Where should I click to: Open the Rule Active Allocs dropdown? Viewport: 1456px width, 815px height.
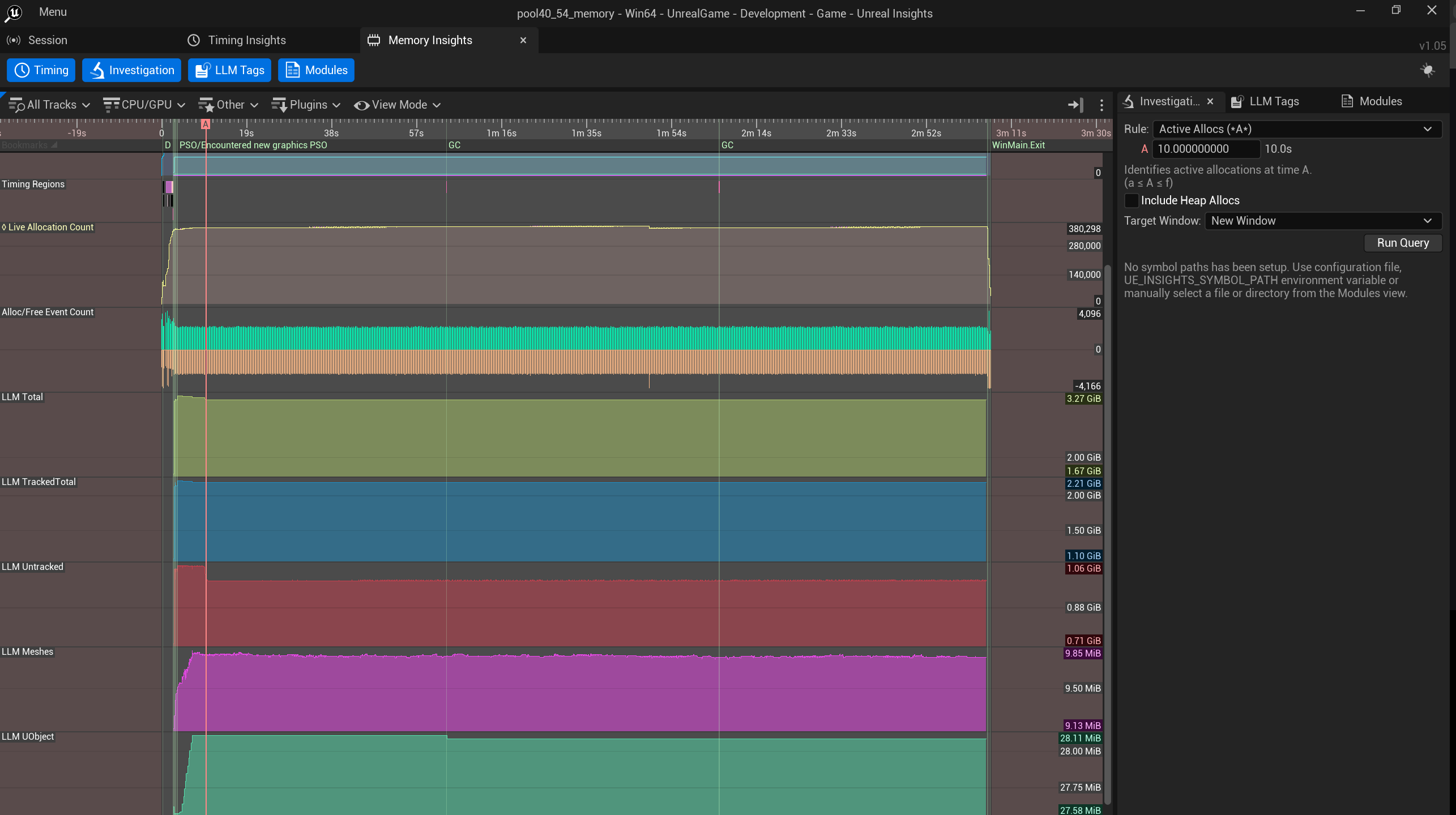tap(1297, 129)
